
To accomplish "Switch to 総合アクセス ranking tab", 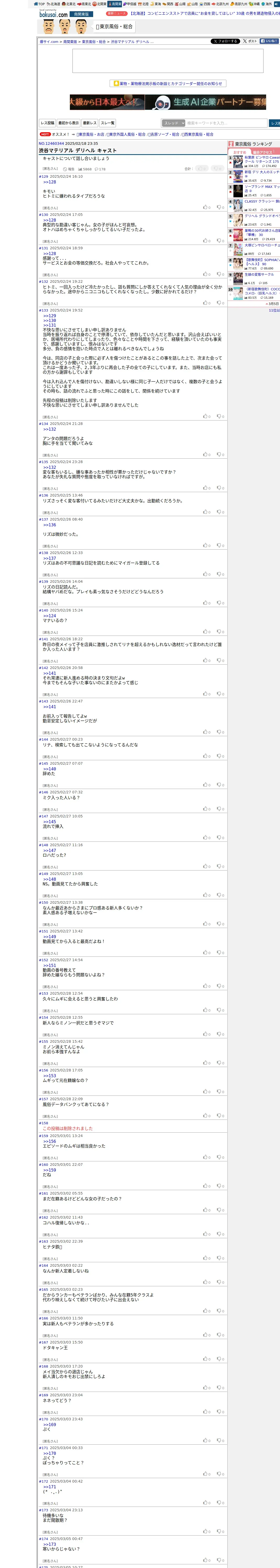I will [263, 152].
